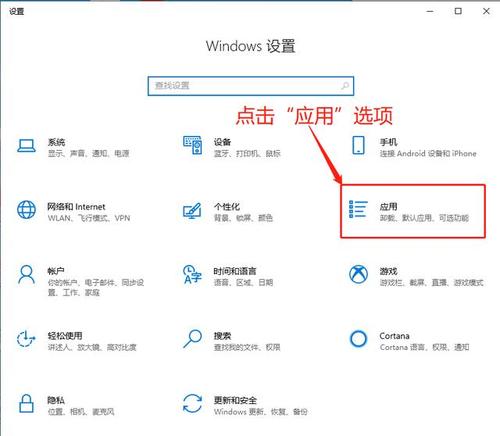
Task: Select the 个性化 category title
Action: click(x=227, y=207)
